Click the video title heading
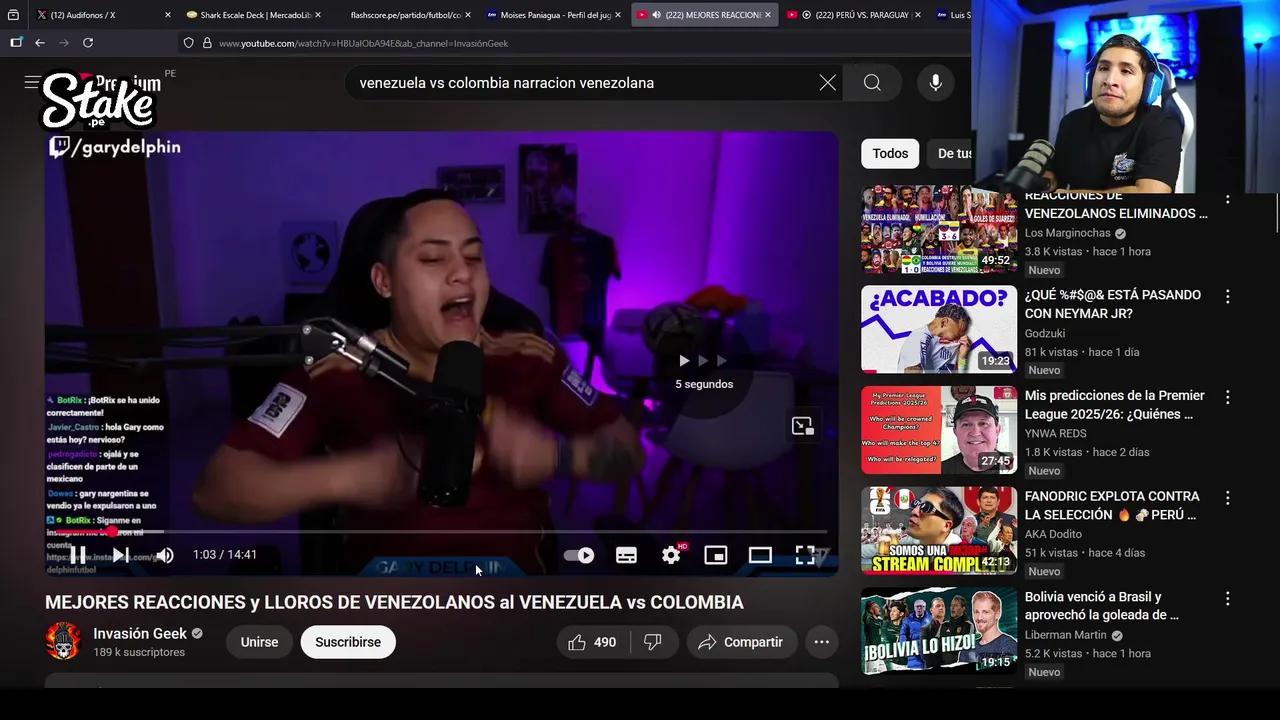The width and height of the screenshot is (1280, 720). (394, 602)
